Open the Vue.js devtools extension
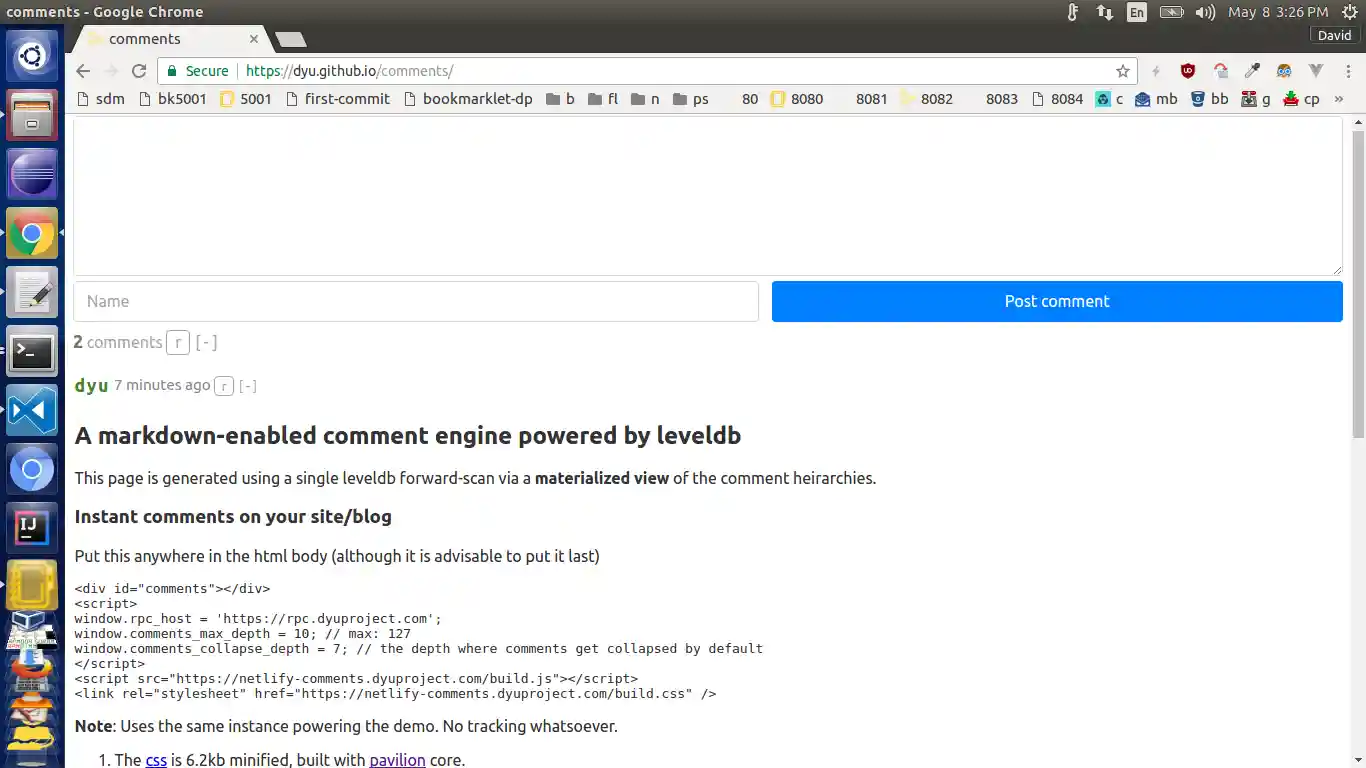The height and width of the screenshot is (768, 1366). coord(1317,71)
